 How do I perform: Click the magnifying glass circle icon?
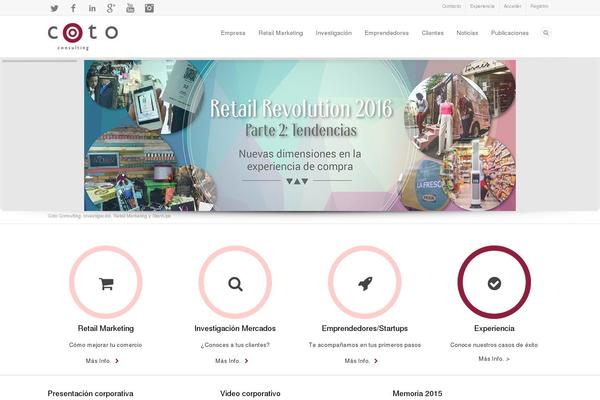(235, 282)
